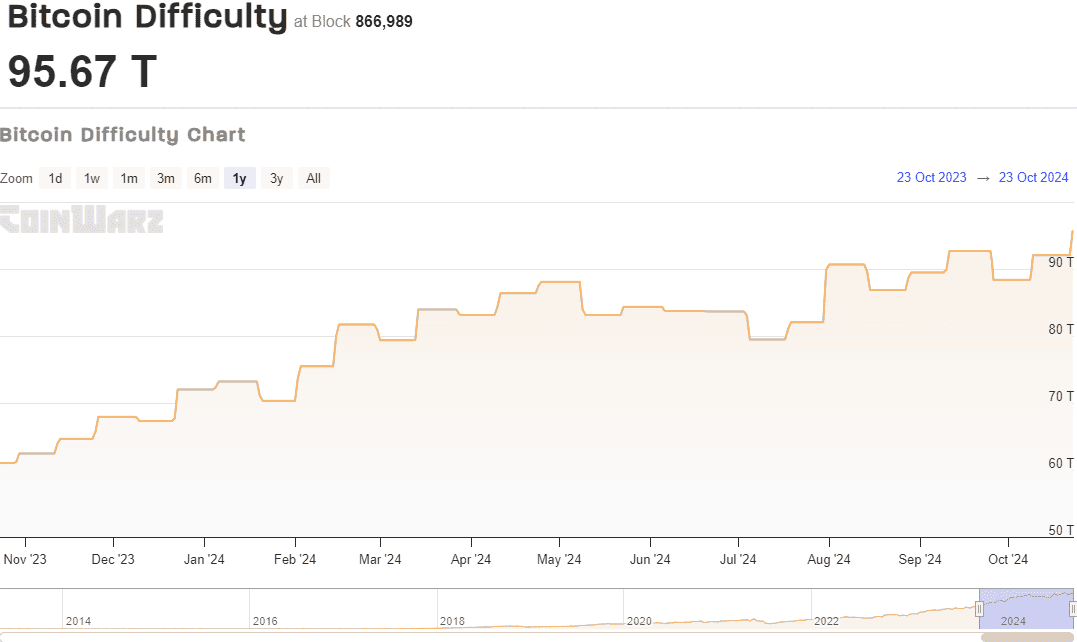Click the Bitcoin Difficulty Chart heading
This screenshot has width=1077, height=642.
123,135
